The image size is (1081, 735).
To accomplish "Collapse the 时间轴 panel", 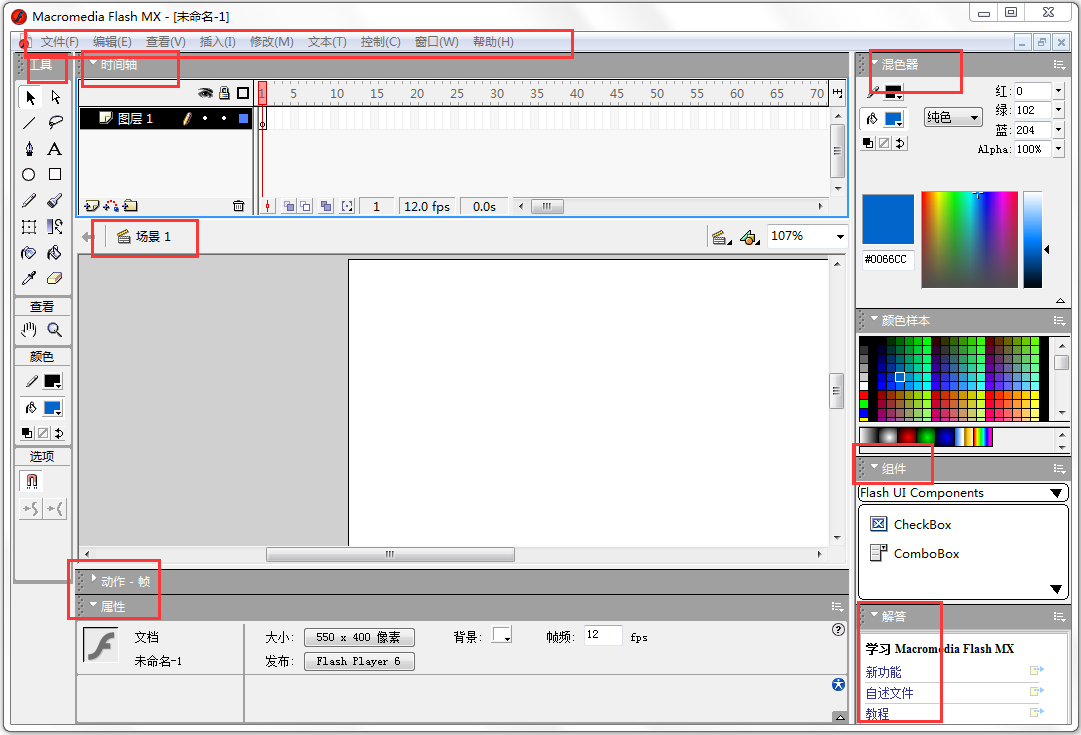I will 93,63.
